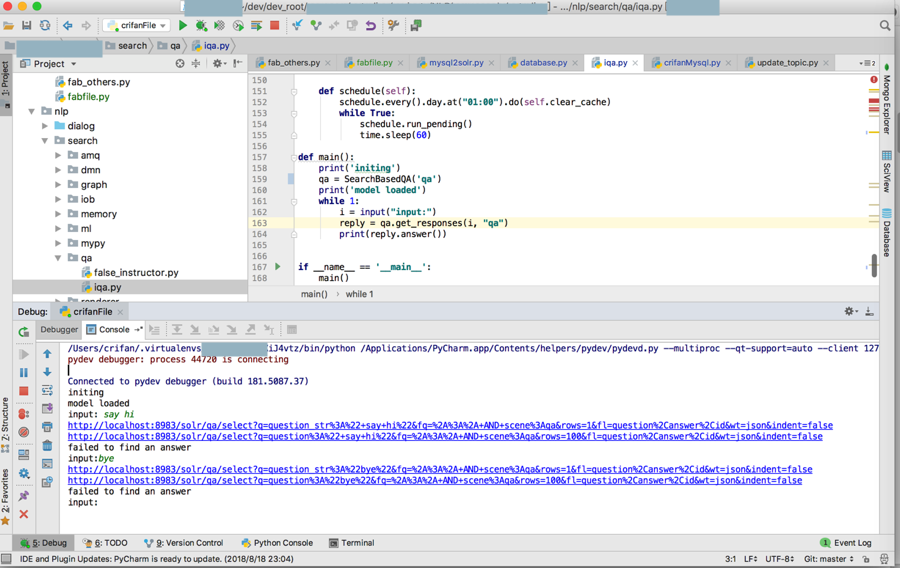The width and height of the screenshot is (900, 568).
Task: Start debugging with the bug icon
Action: 201,25
